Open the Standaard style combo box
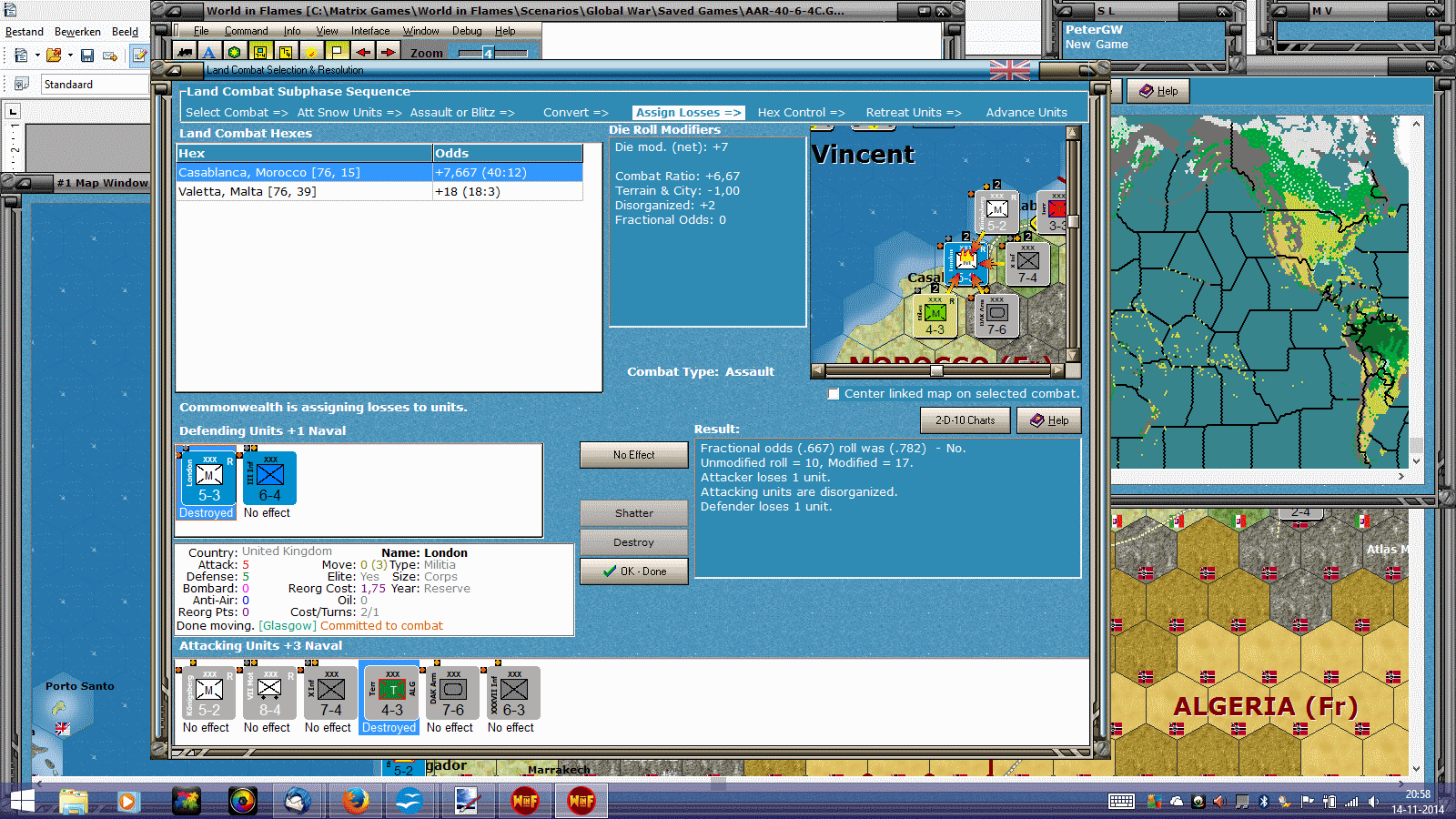Image resolution: width=1456 pixels, height=819 pixels. click(95, 85)
